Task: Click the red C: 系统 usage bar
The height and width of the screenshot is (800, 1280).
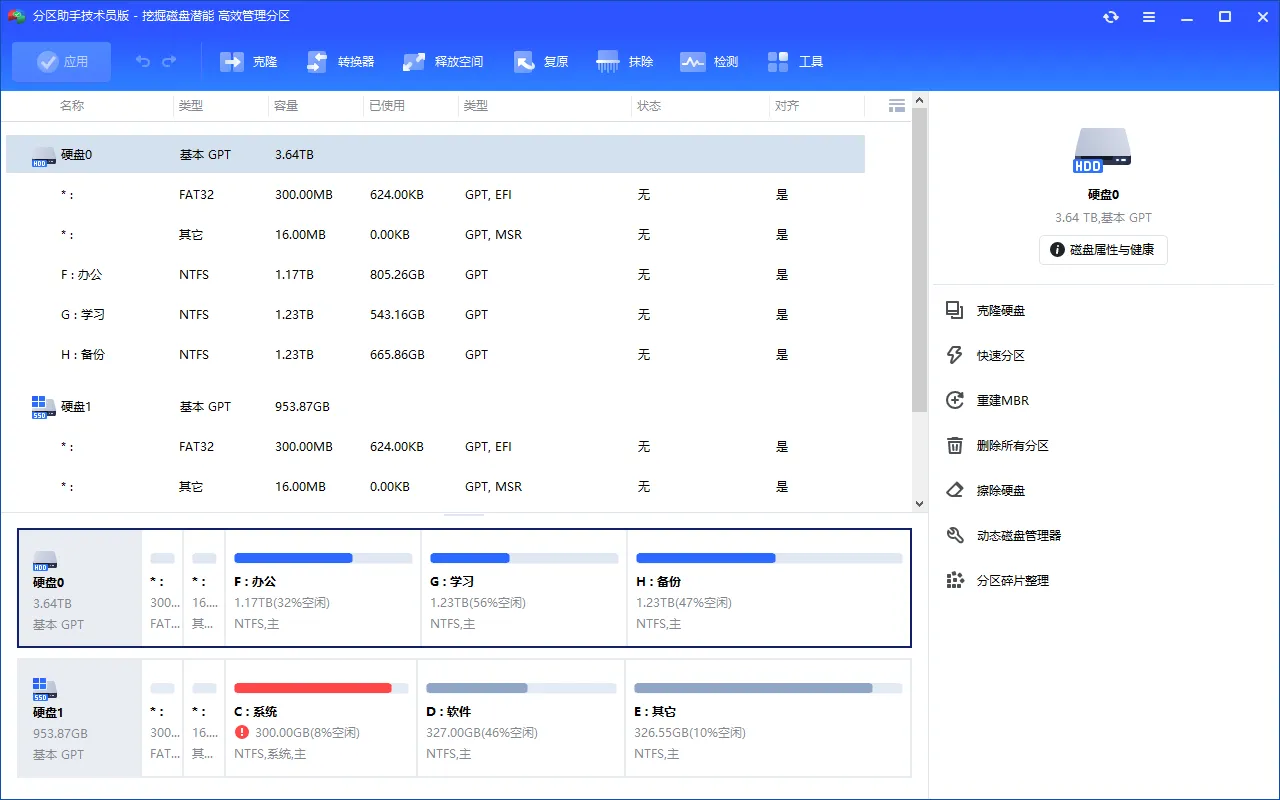Action: click(x=313, y=688)
